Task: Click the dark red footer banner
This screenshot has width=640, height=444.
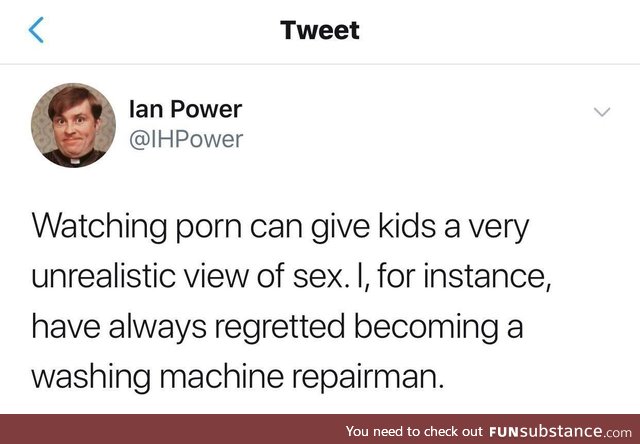Action: coord(320,429)
